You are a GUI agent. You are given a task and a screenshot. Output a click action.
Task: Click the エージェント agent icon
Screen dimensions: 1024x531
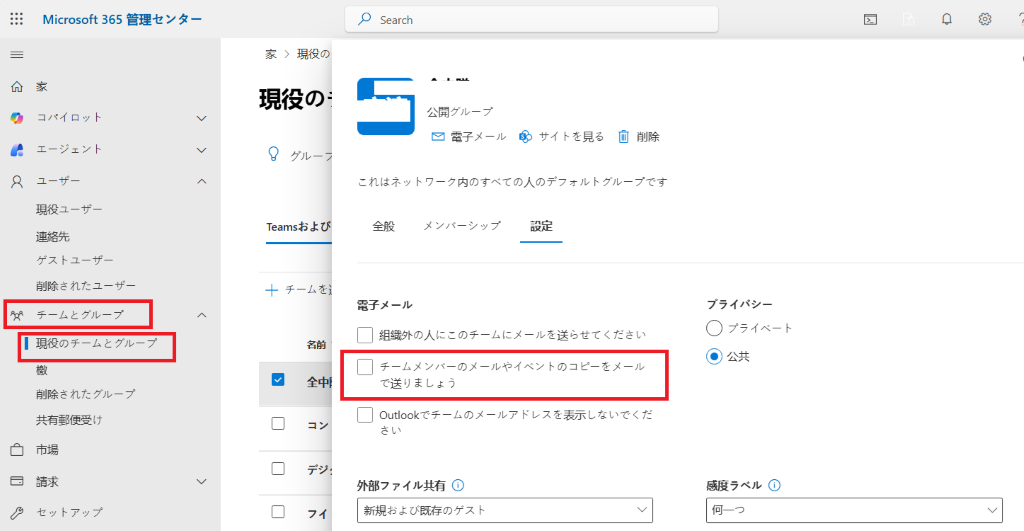click(17, 150)
